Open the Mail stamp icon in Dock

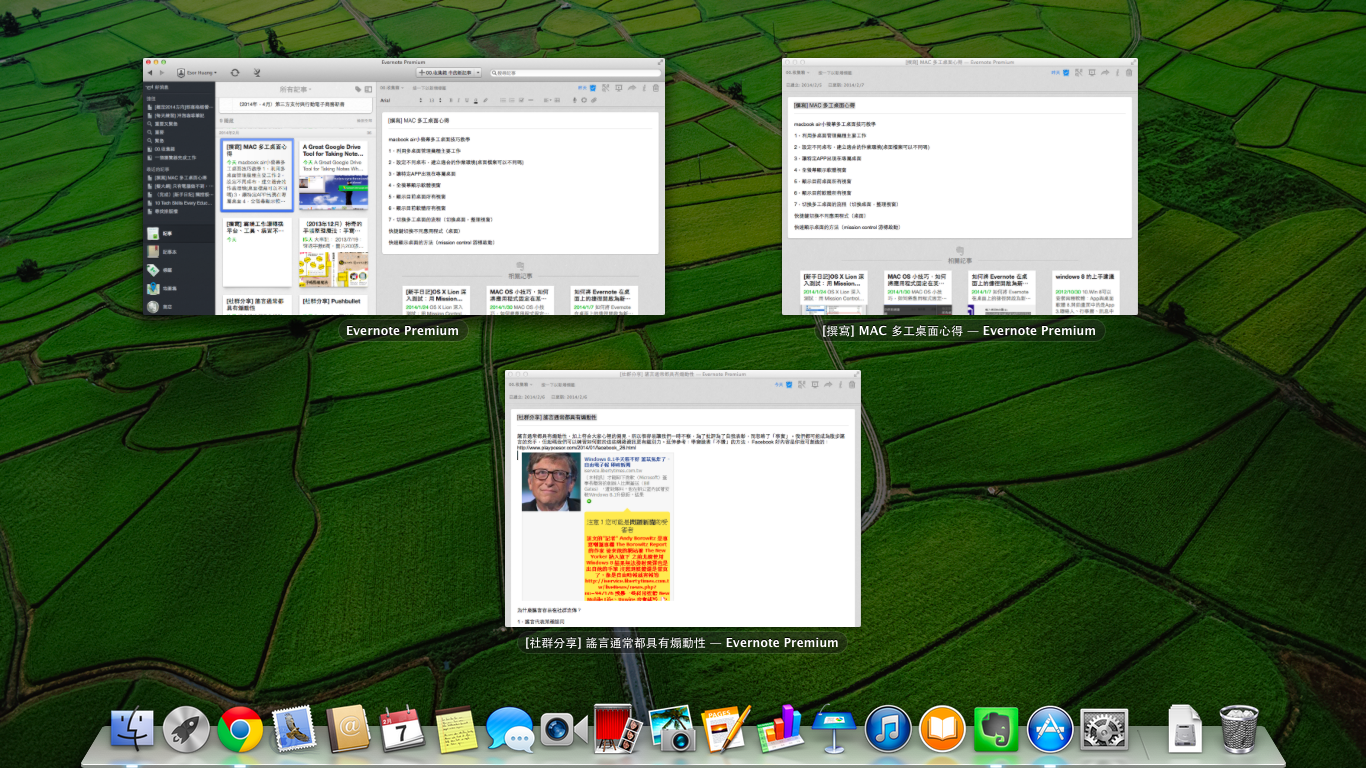(x=294, y=730)
